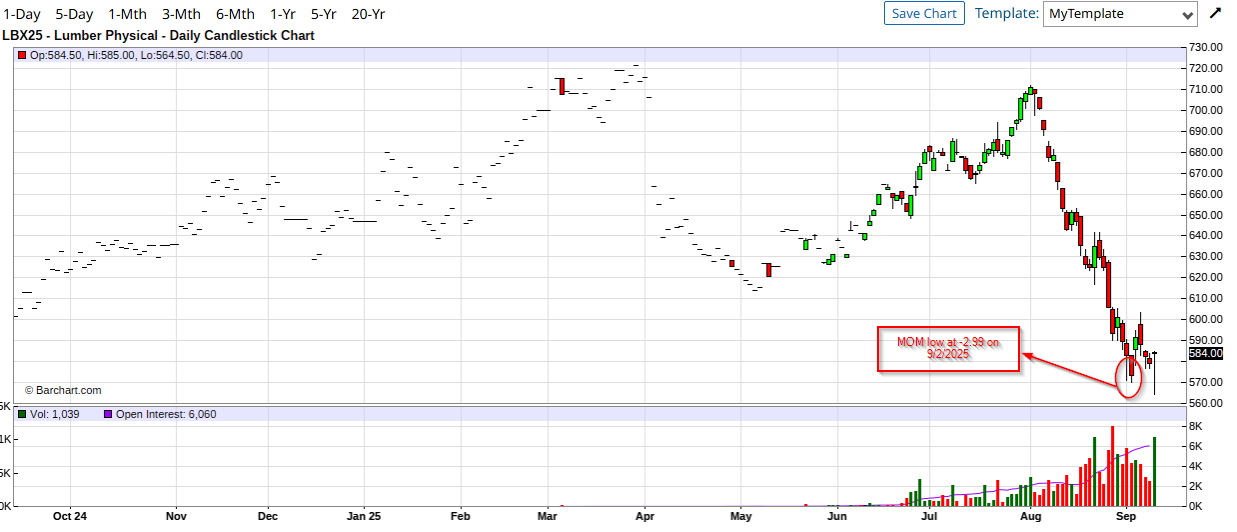Click the Feb axis label
1237x532 pixels.
point(459,517)
